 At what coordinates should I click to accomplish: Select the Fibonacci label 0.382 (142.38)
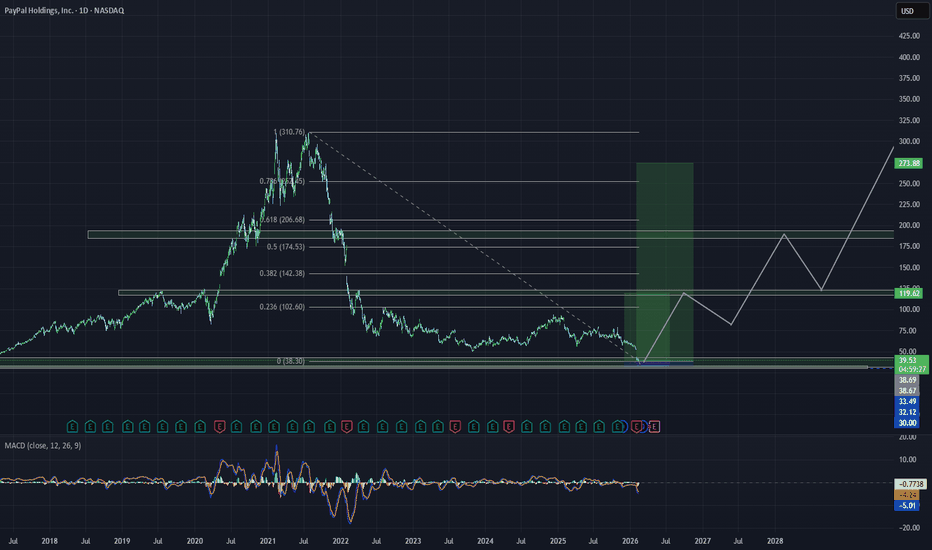(x=282, y=274)
